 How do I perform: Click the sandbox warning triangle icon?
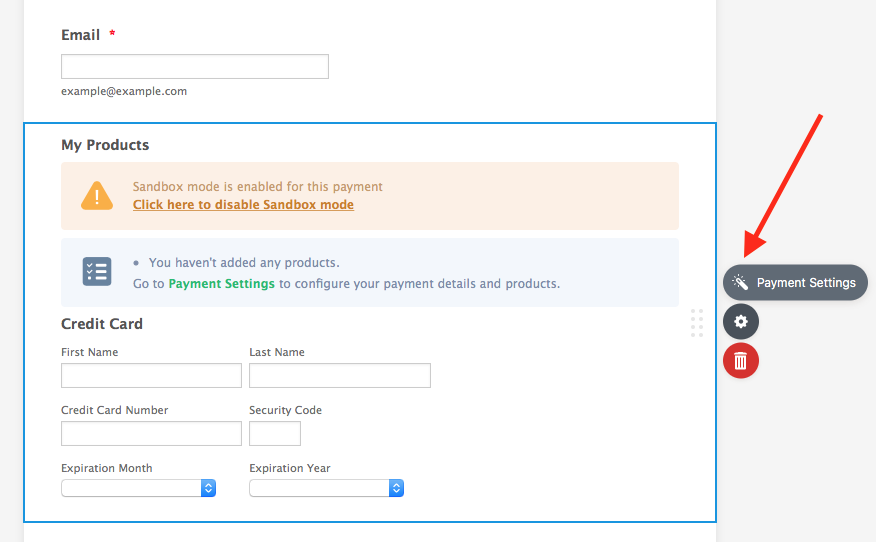click(97, 196)
